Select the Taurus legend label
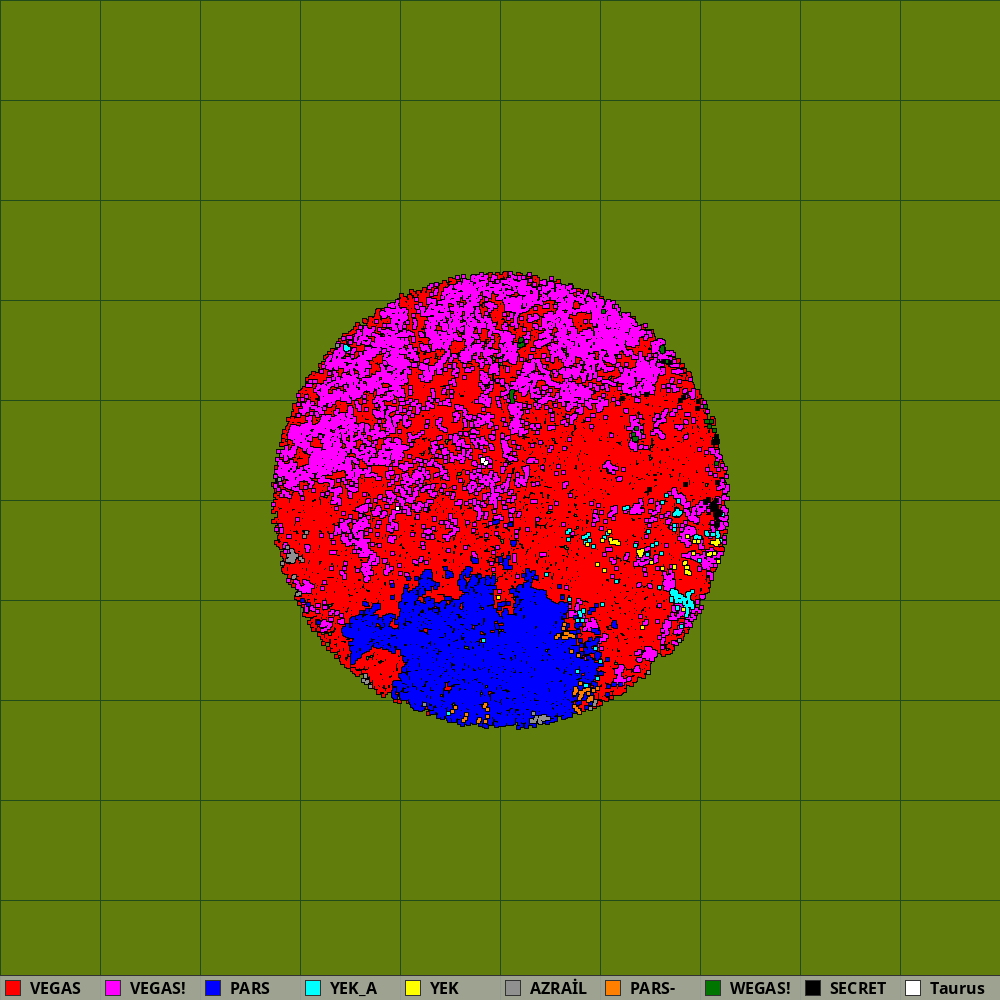 (957, 989)
